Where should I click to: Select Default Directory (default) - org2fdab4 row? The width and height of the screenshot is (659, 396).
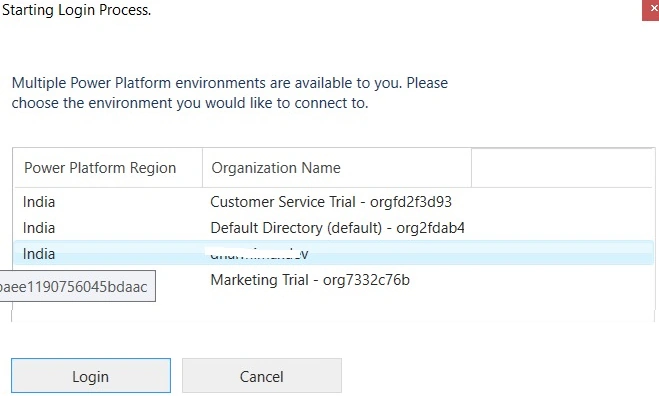333,228
